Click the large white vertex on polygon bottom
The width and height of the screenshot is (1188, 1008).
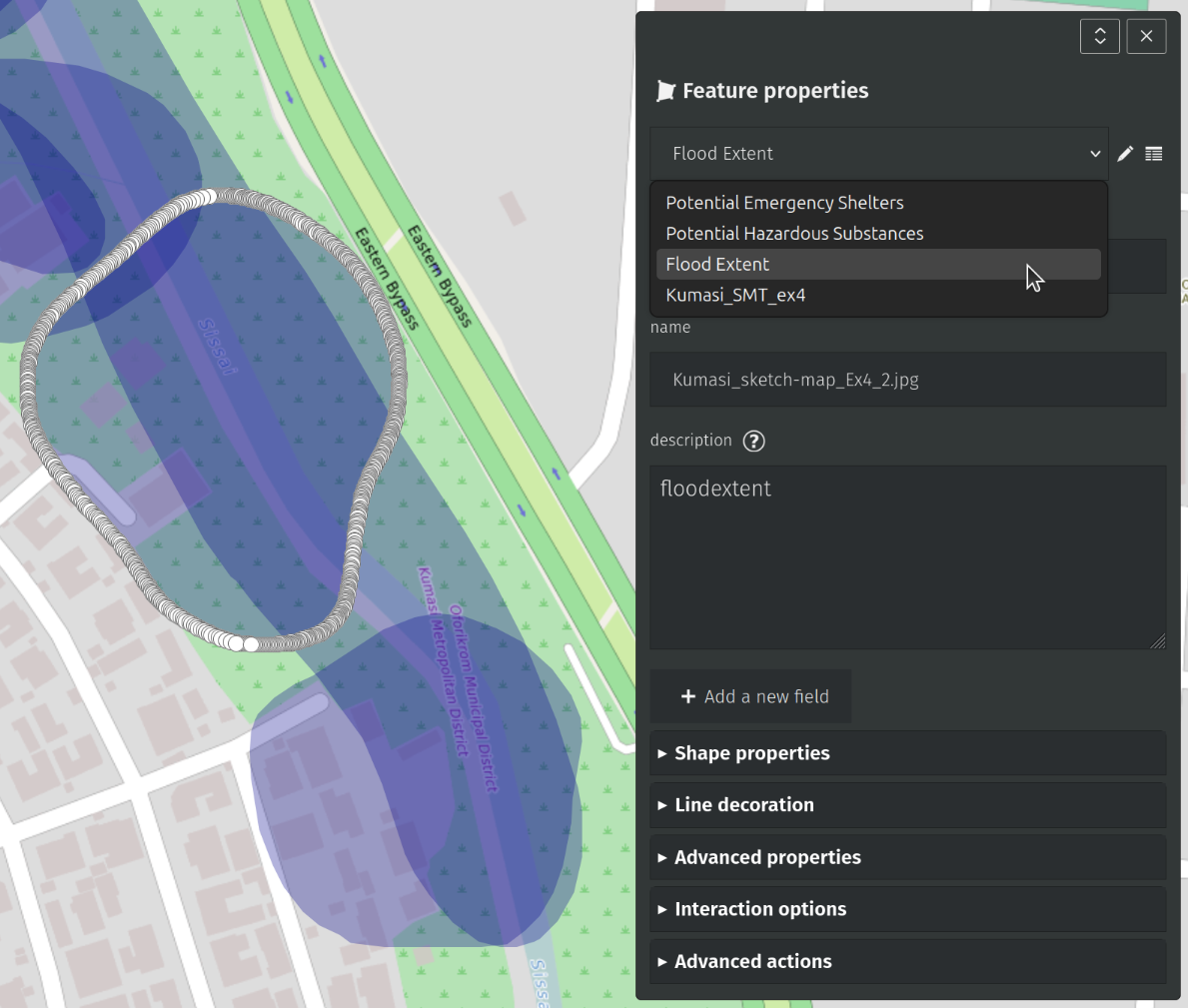pos(251,644)
